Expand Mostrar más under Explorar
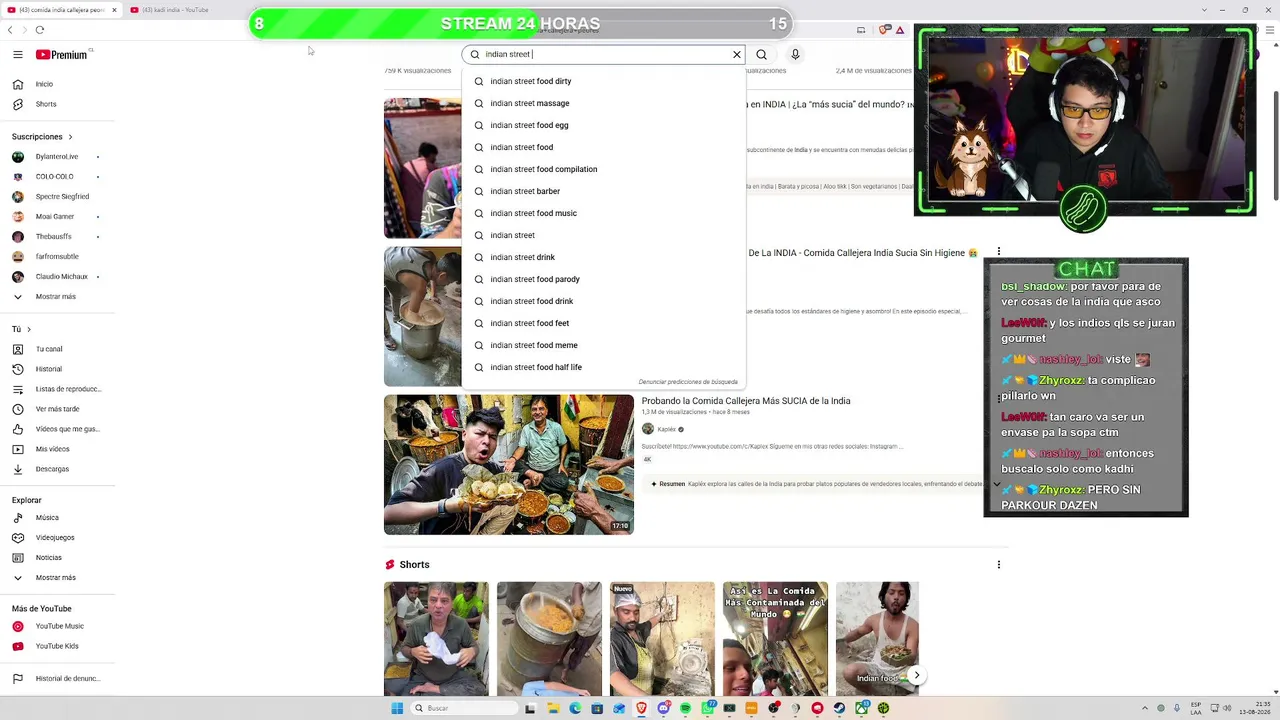 click(x=60, y=578)
